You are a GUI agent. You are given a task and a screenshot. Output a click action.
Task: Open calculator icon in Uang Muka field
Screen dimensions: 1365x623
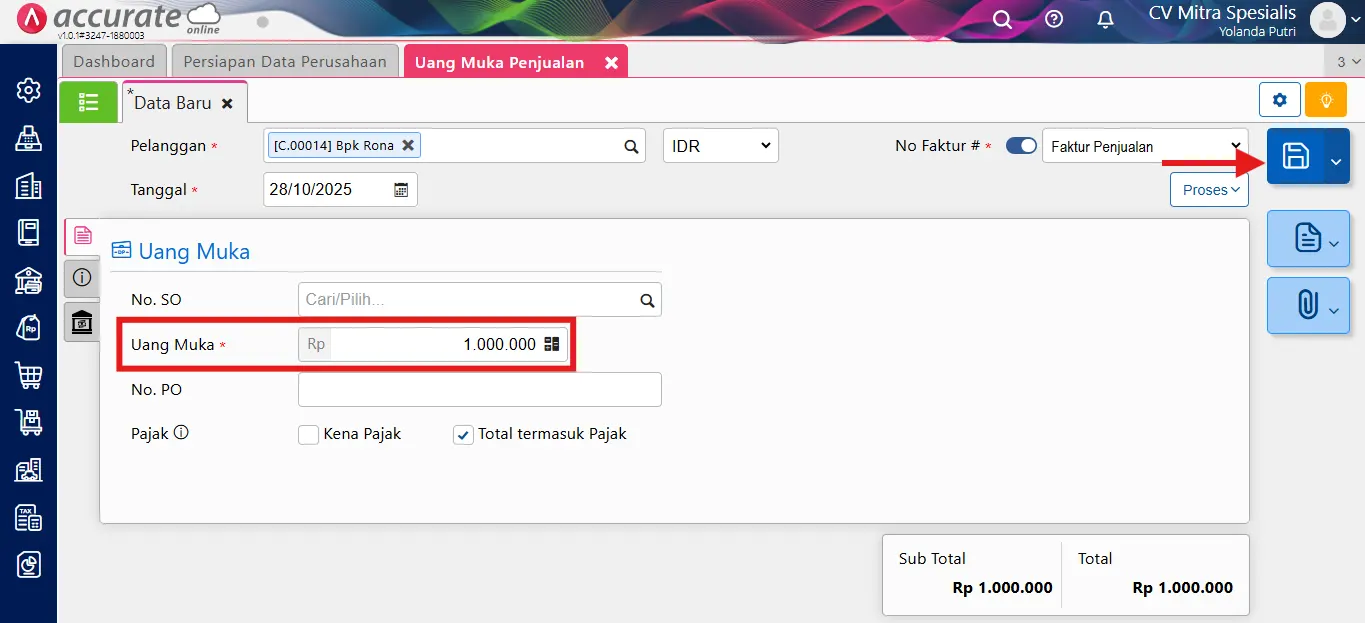(x=552, y=344)
